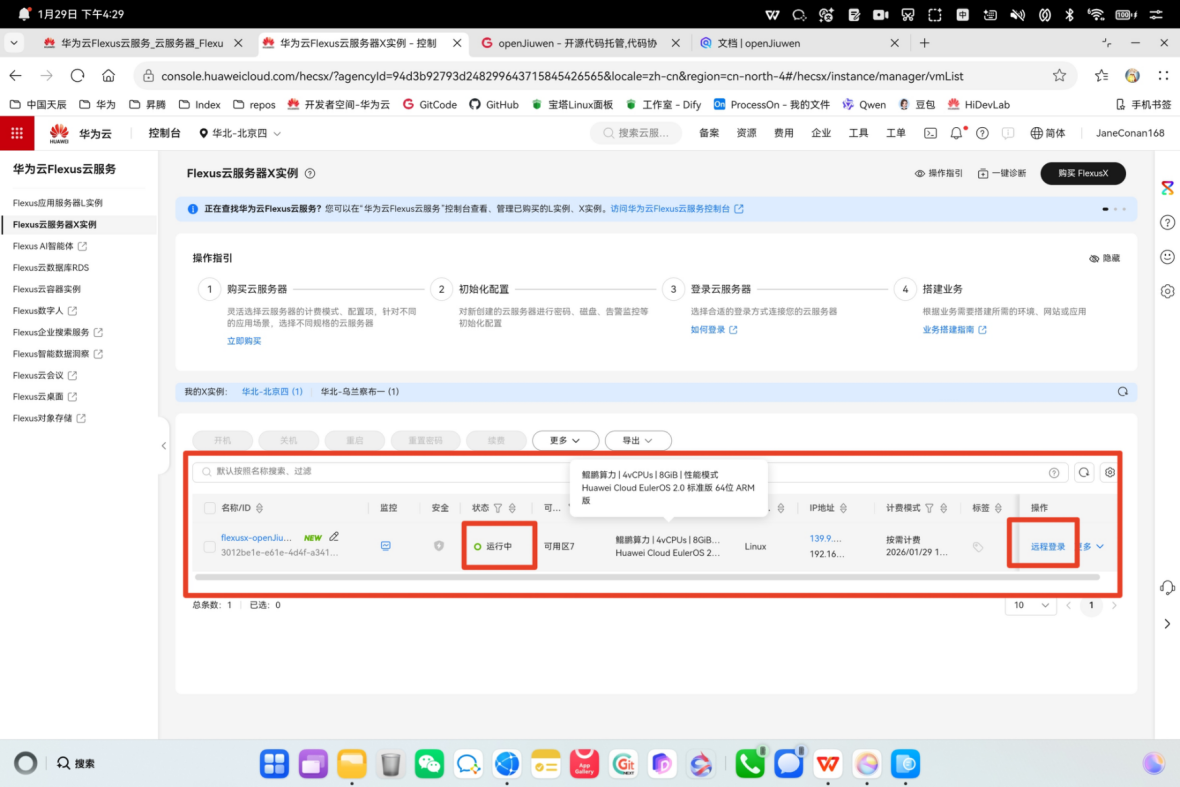Open the right sidebar settings hexagon icon

coord(1167,290)
